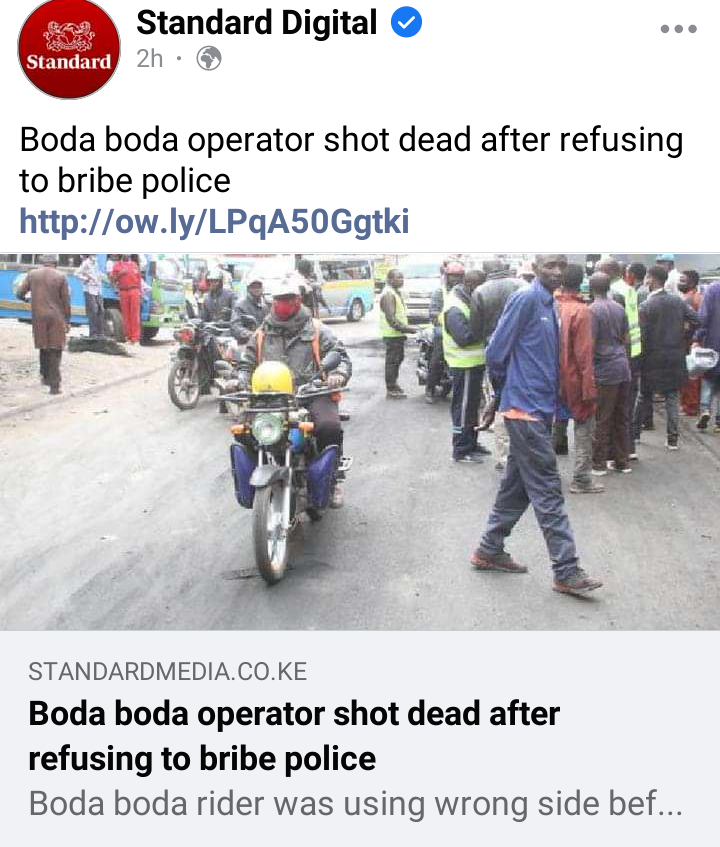Viewport: 720px width, 847px height.
Task: Click the Standard logo lion emblem
Action: click(69, 36)
